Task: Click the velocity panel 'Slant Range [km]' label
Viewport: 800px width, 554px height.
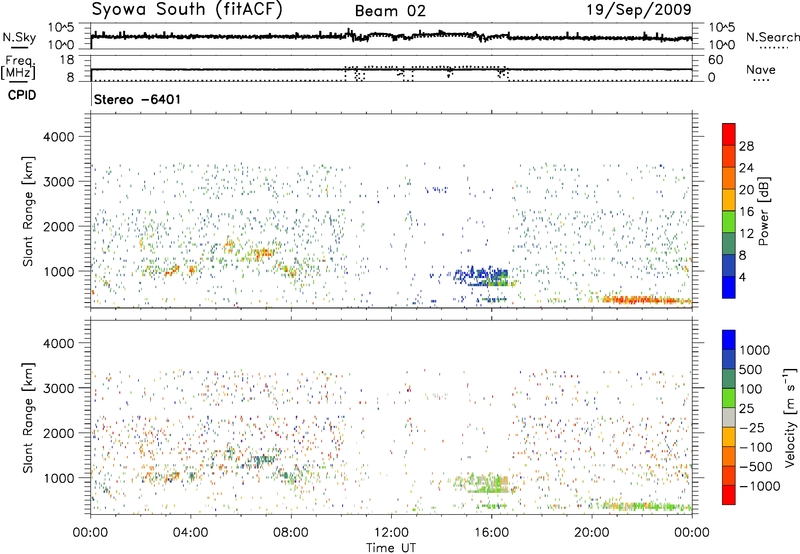Action: [x=28, y=417]
